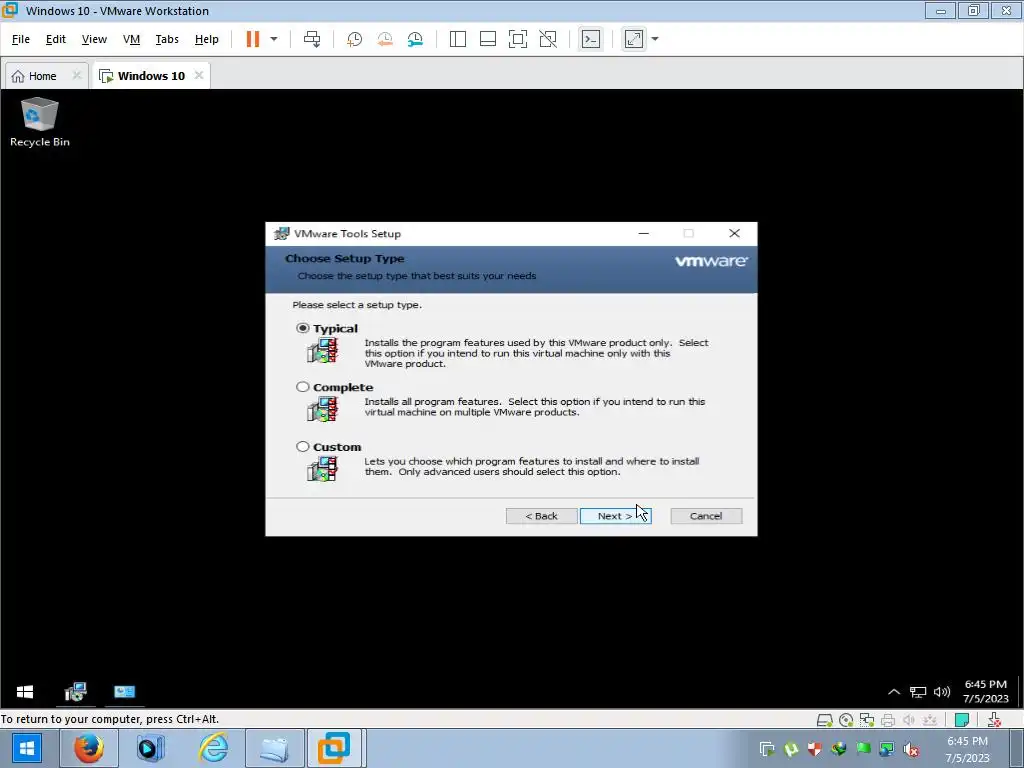Image resolution: width=1024 pixels, height=768 pixels.
Task: Open the File menu
Action: tap(21, 39)
